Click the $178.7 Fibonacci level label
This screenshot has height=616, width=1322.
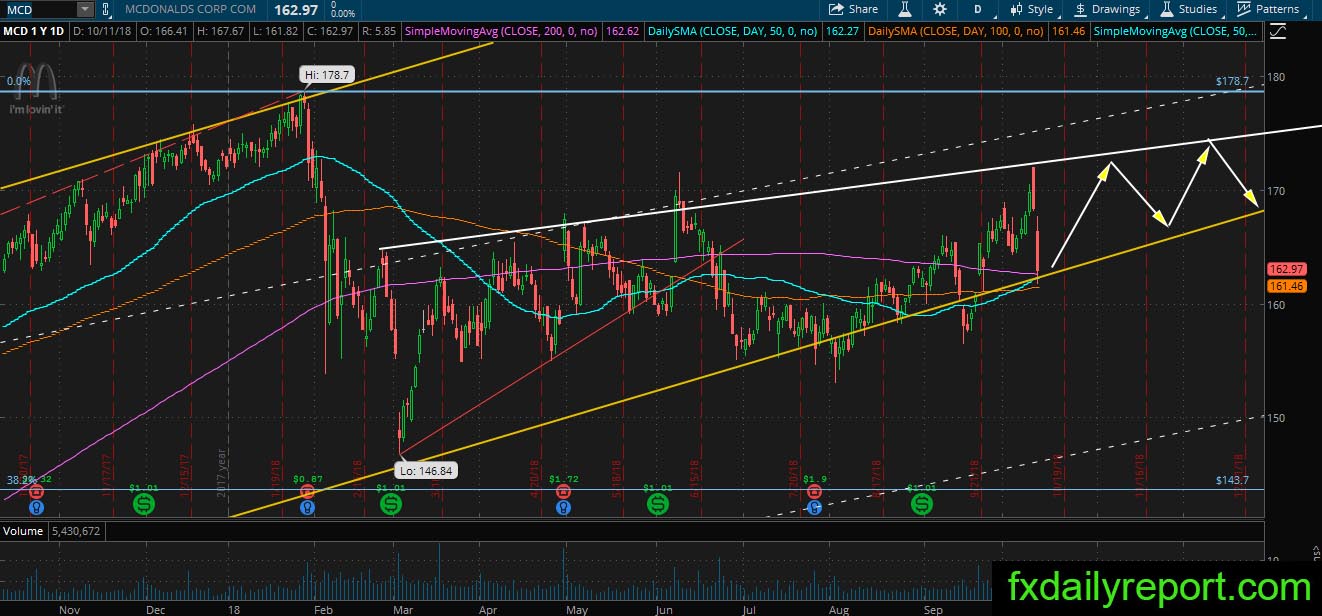pos(1232,81)
